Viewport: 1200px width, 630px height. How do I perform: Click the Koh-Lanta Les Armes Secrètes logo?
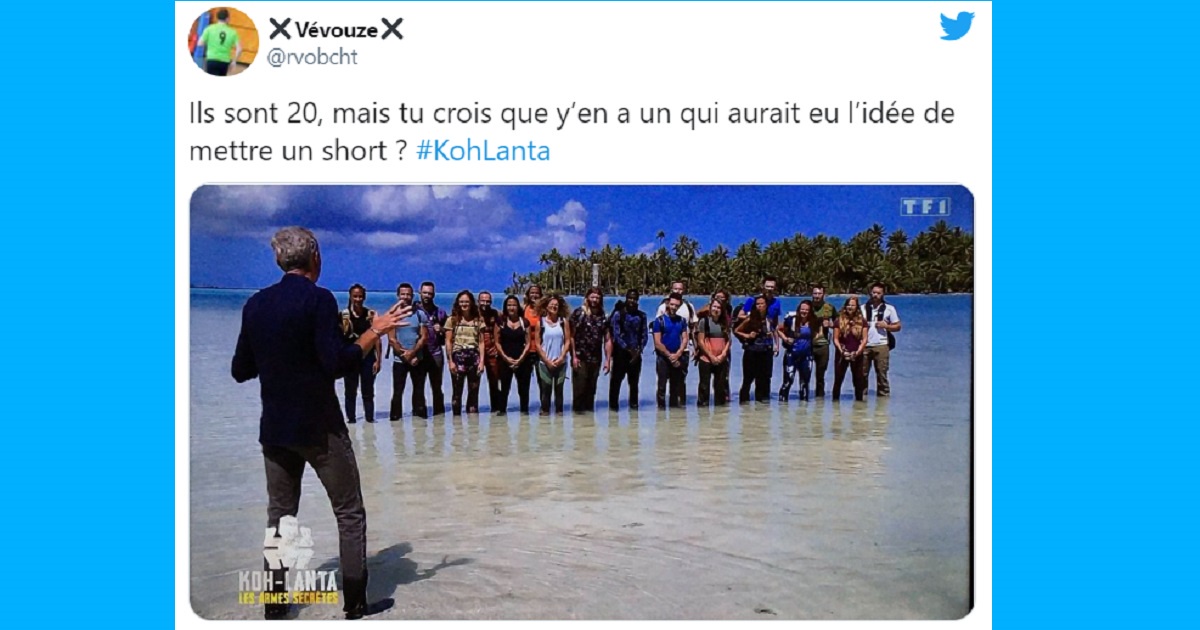(x=288, y=564)
